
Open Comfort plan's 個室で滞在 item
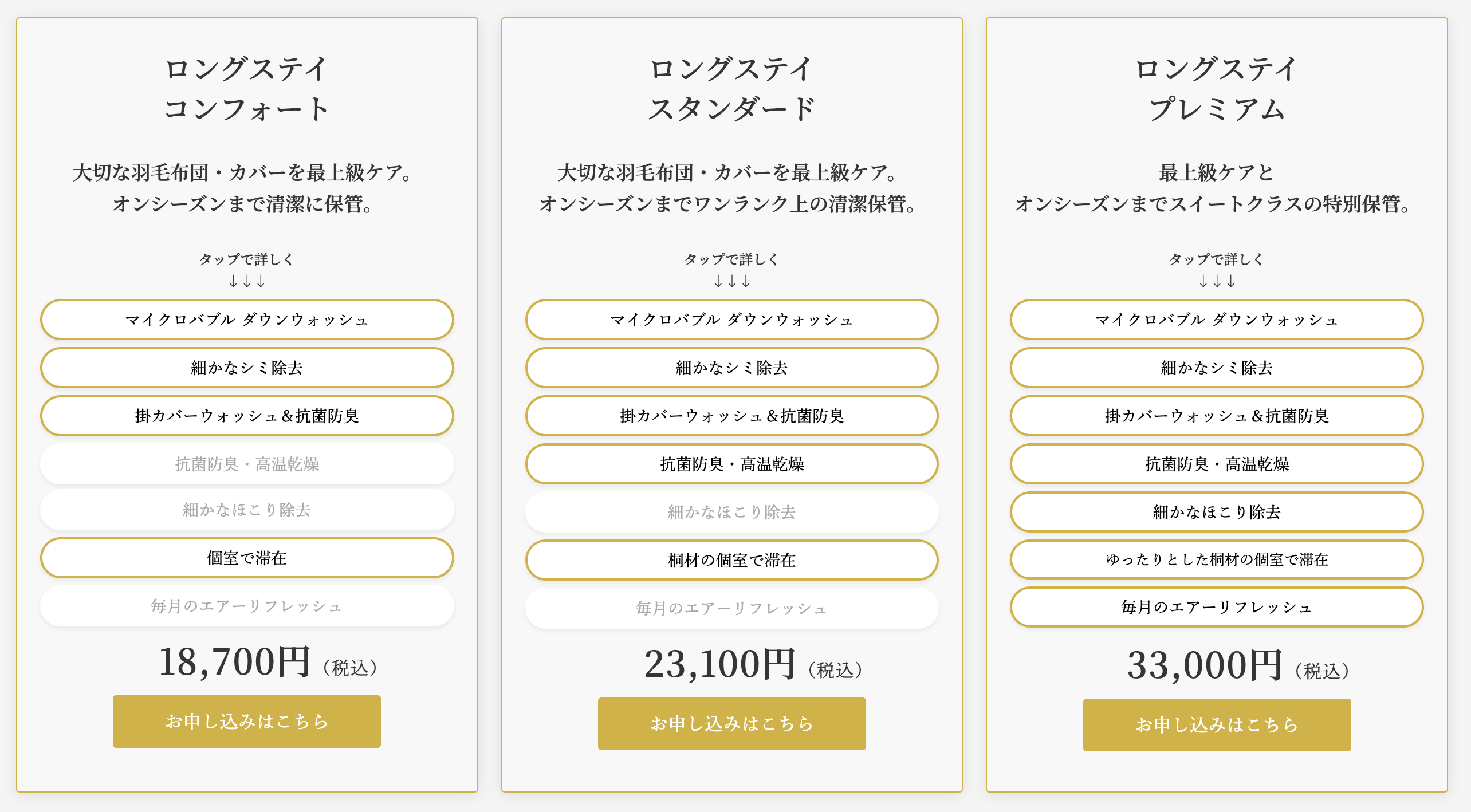tap(247, 558)
